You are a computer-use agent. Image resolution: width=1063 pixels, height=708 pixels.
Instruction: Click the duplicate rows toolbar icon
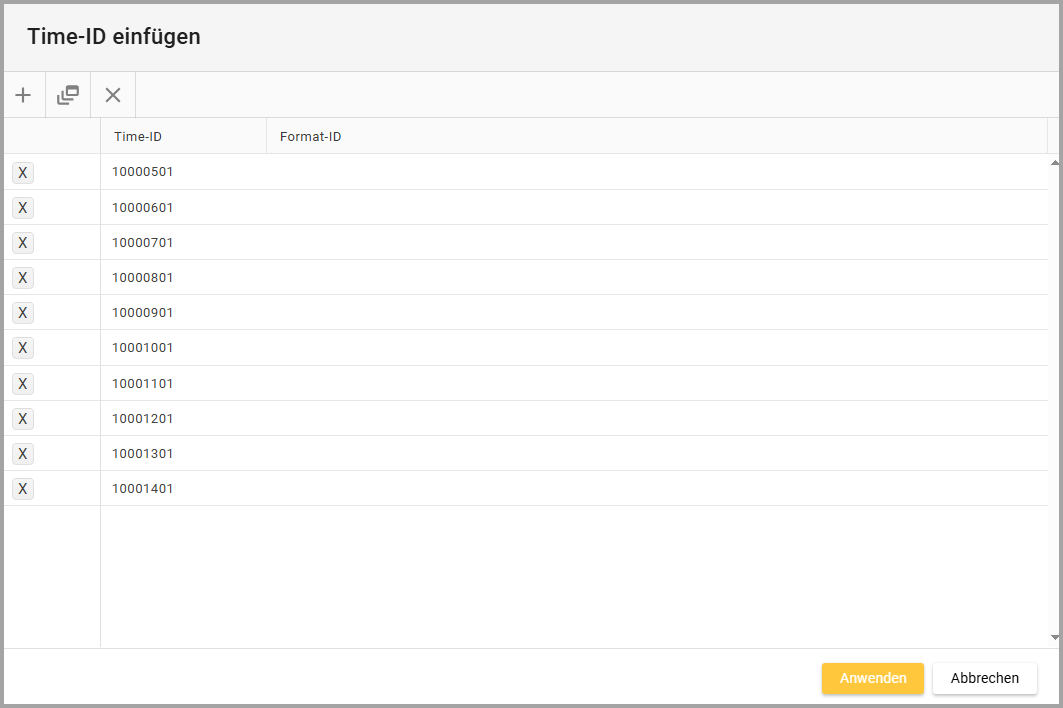tap(68, 96)
